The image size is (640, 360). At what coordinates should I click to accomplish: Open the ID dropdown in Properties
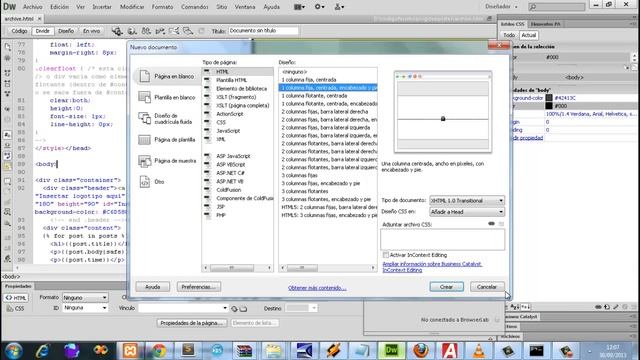pos(85,308)
